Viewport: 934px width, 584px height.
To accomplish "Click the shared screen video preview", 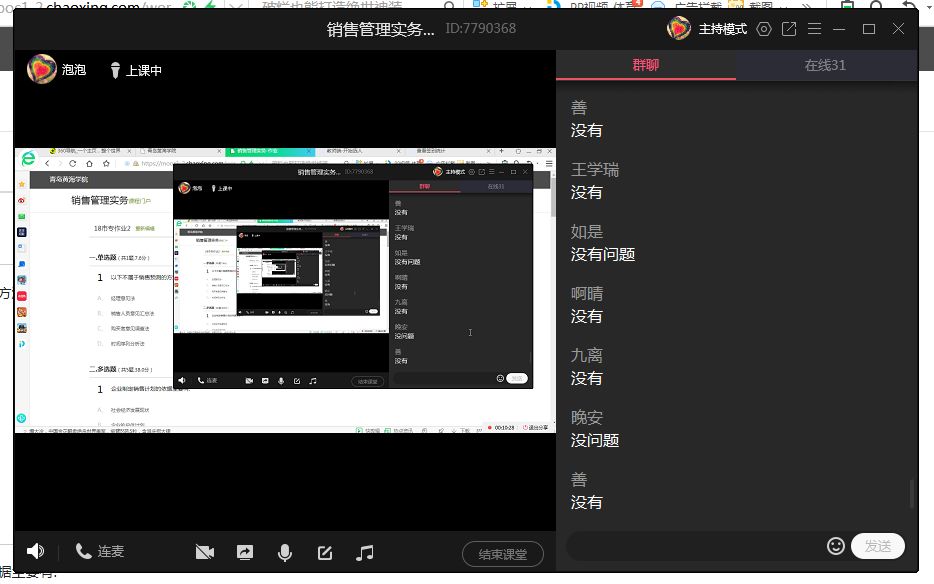I will [x=285, y=290].
